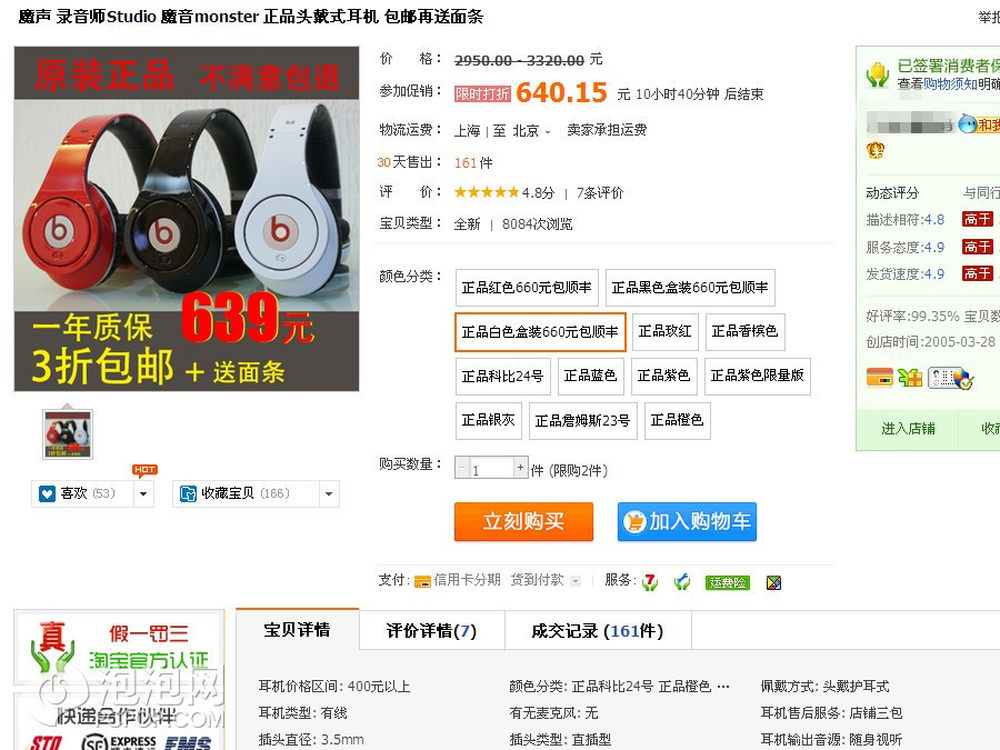Select color option 正品玫红
Image resolution: width=1000 pixels, height=750 pixels.
665,332
